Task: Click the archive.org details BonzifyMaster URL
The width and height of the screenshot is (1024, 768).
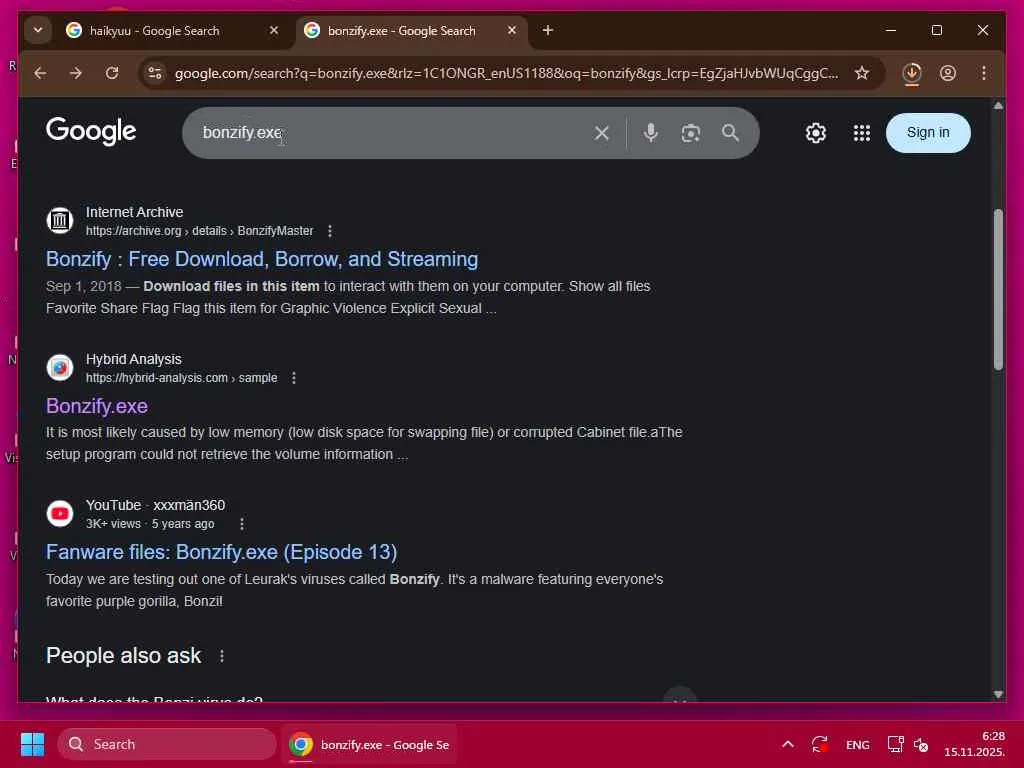Action: [x=199, y=231]
